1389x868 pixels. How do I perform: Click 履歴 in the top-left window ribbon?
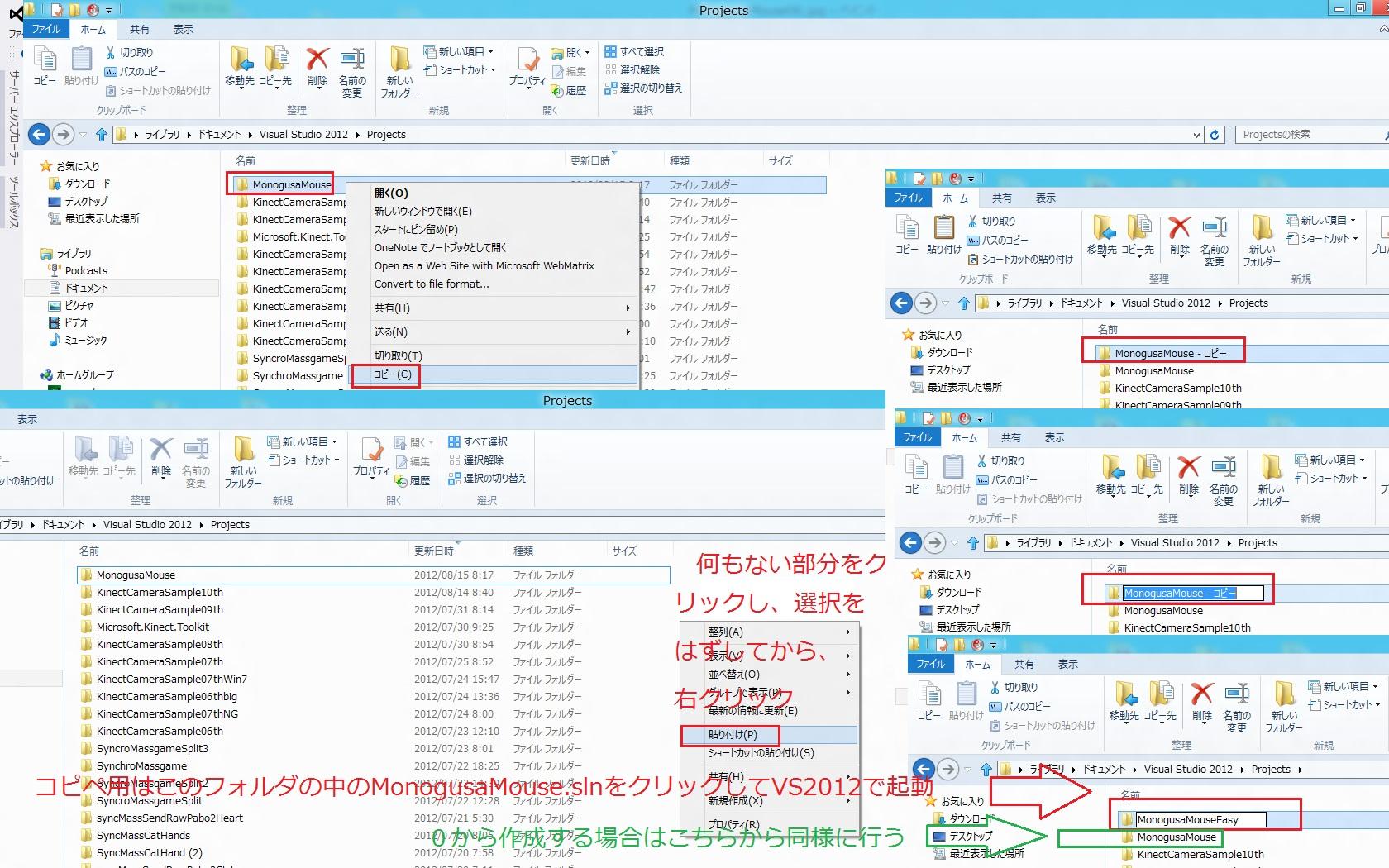click(x=570, y=90)
